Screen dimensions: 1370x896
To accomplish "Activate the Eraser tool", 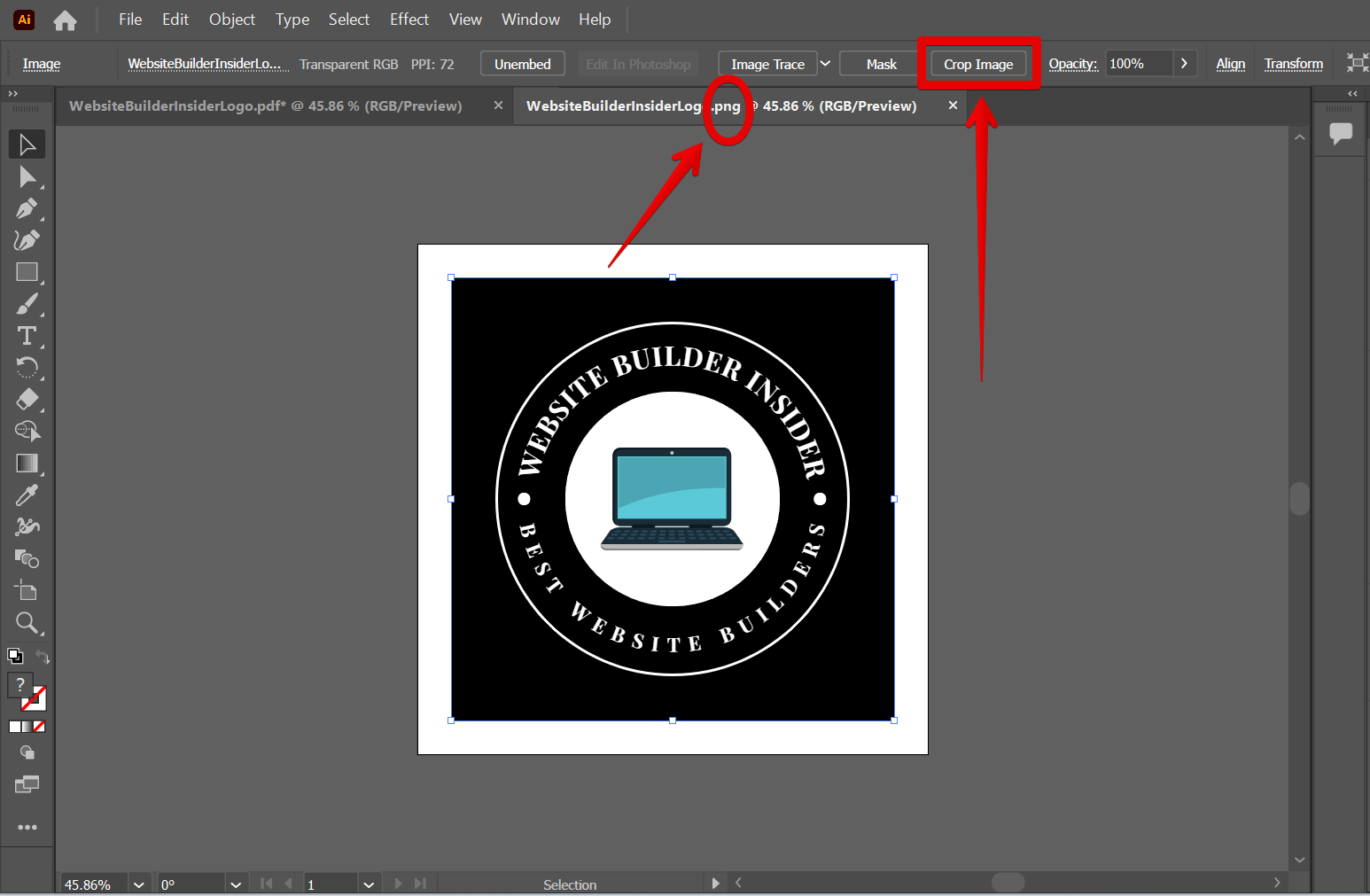I will tap(27, 400).
